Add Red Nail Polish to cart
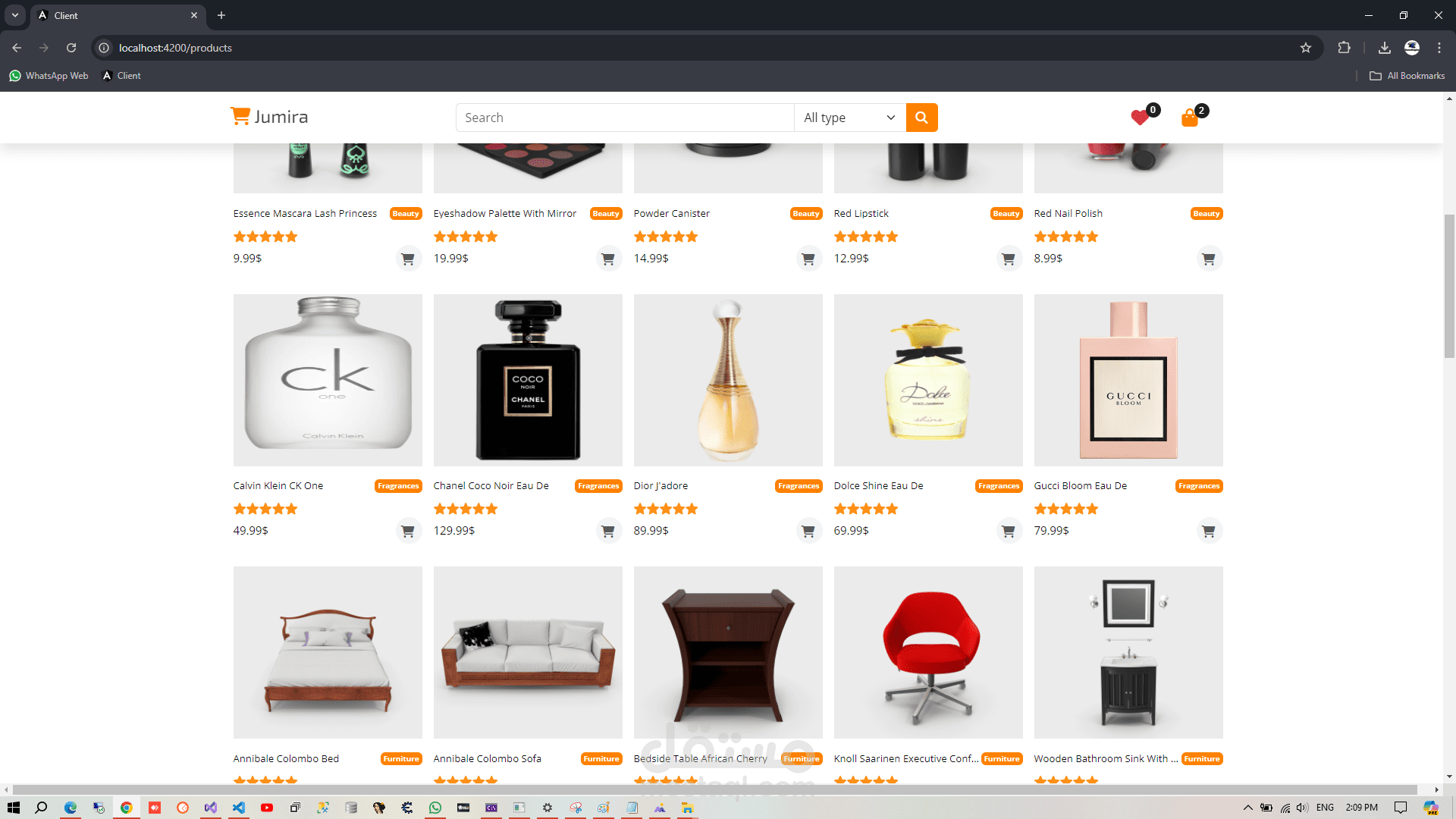 coord(1209,259)
